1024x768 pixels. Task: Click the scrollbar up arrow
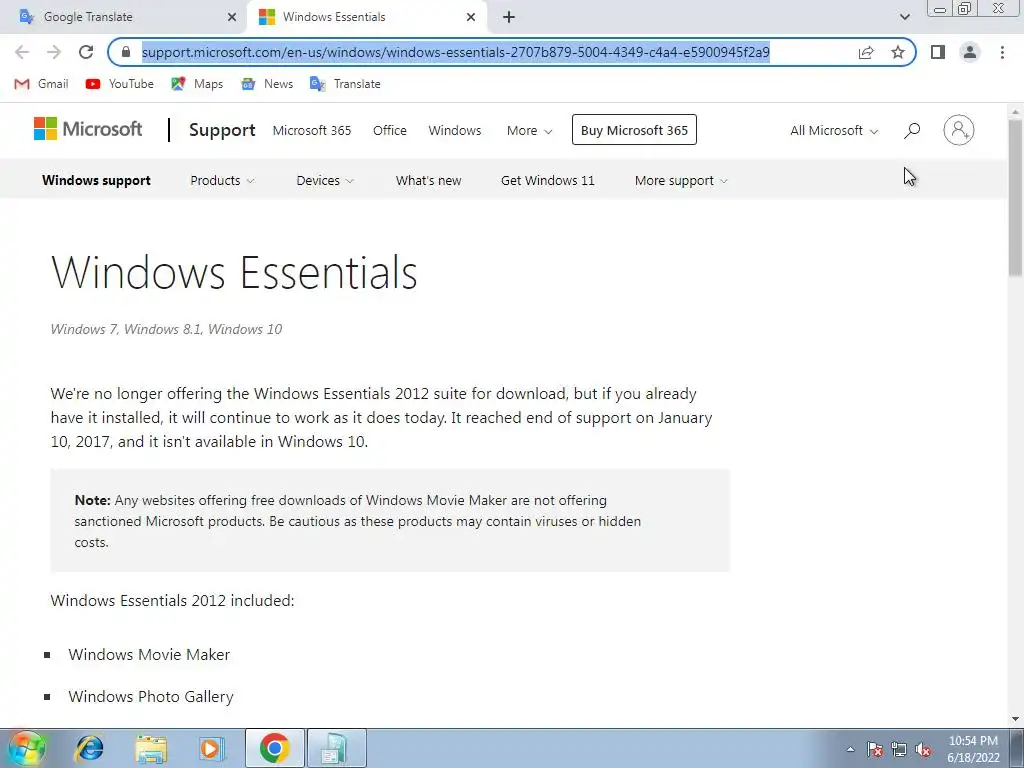click(1016, 112)
